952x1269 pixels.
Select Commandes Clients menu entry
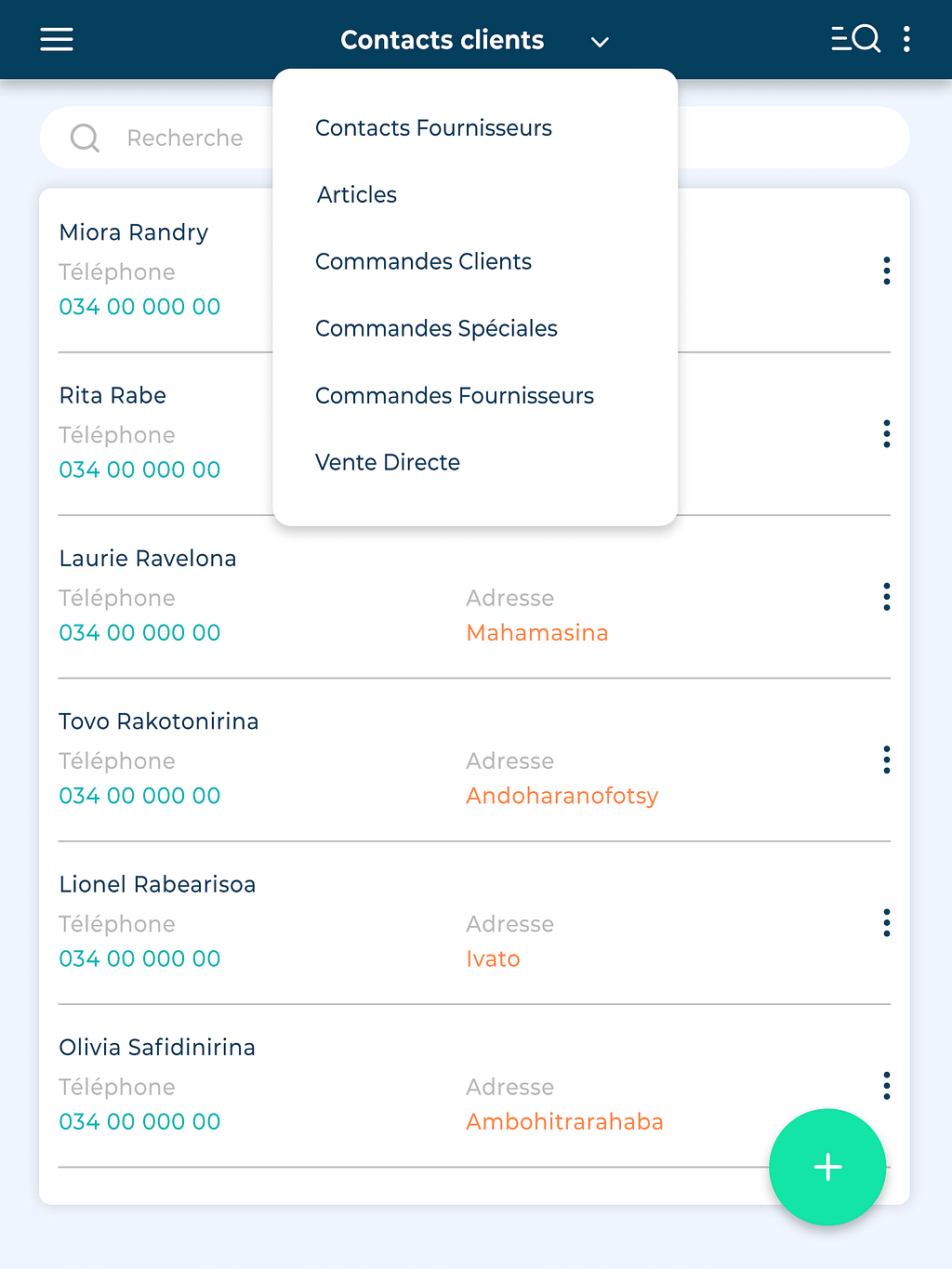[423, 262]
